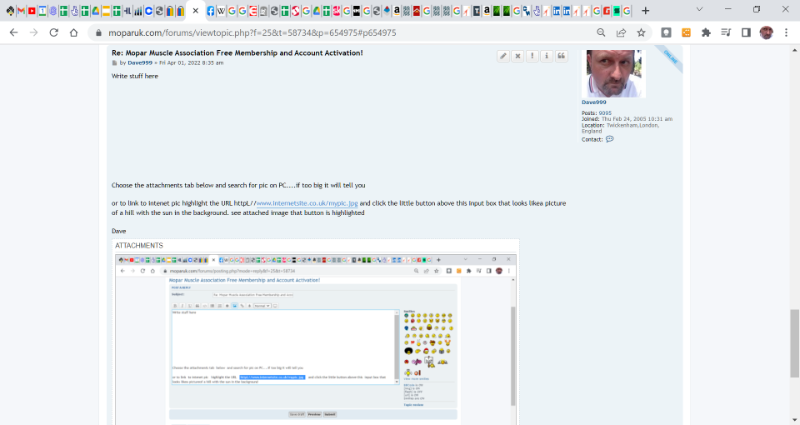Close the active browser tab
This screenshot has height=425, width=800.
tap(195, 10)
